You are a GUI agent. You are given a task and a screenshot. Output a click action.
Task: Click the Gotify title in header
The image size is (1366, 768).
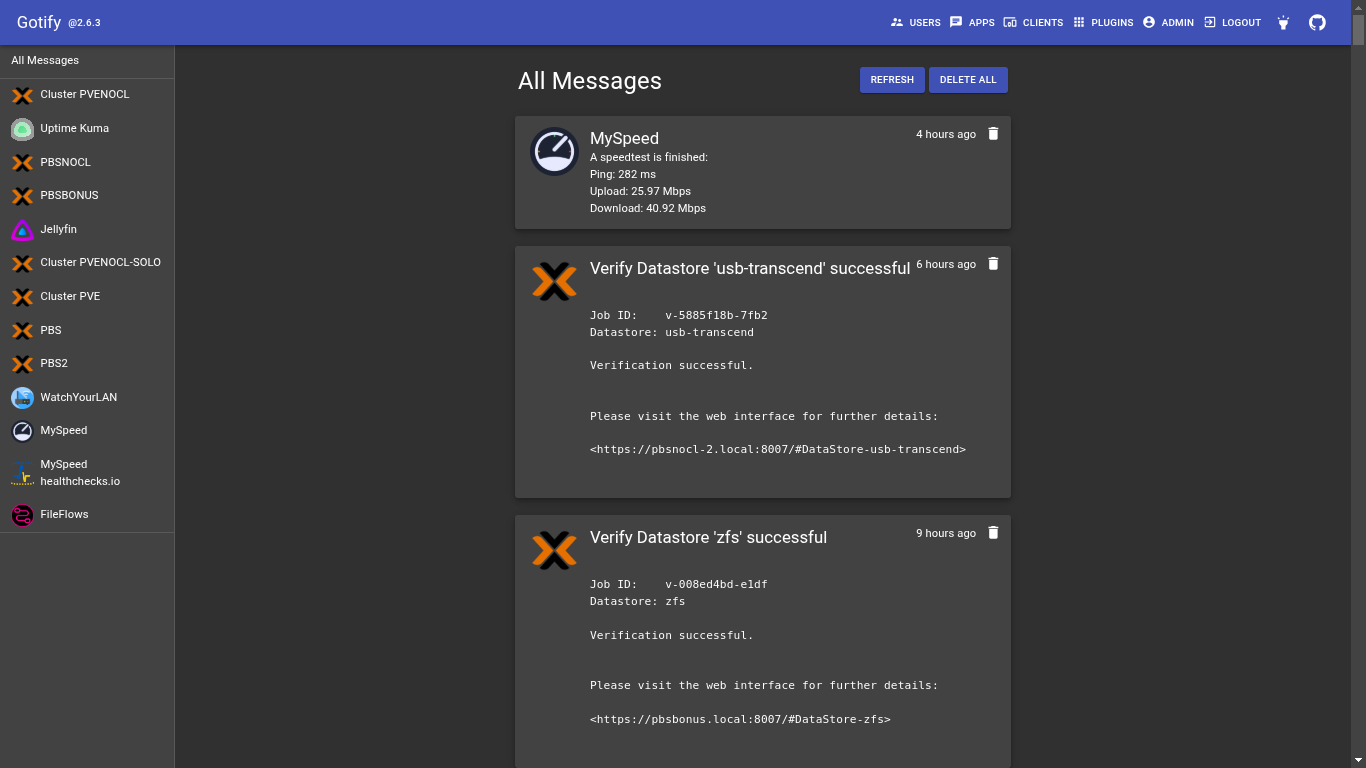[x=39, y=22]
